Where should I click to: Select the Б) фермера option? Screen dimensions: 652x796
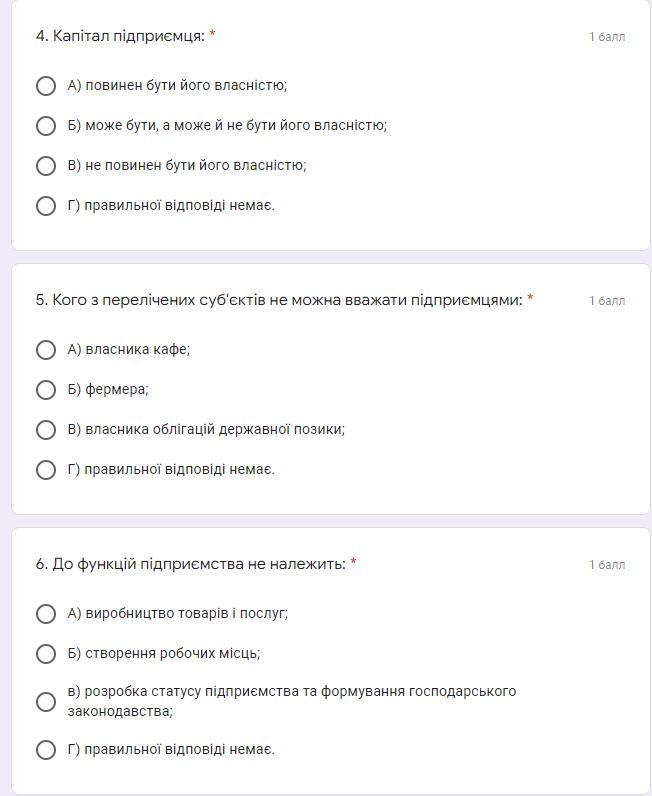point(46,390)
